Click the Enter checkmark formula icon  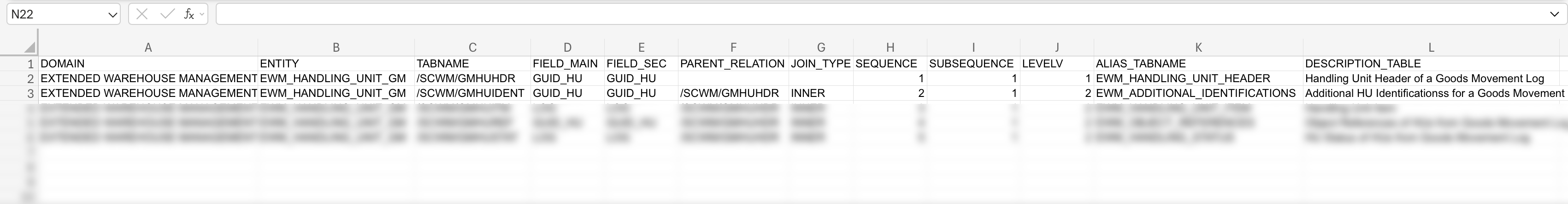pyautogui.click(x=167, y=14)
